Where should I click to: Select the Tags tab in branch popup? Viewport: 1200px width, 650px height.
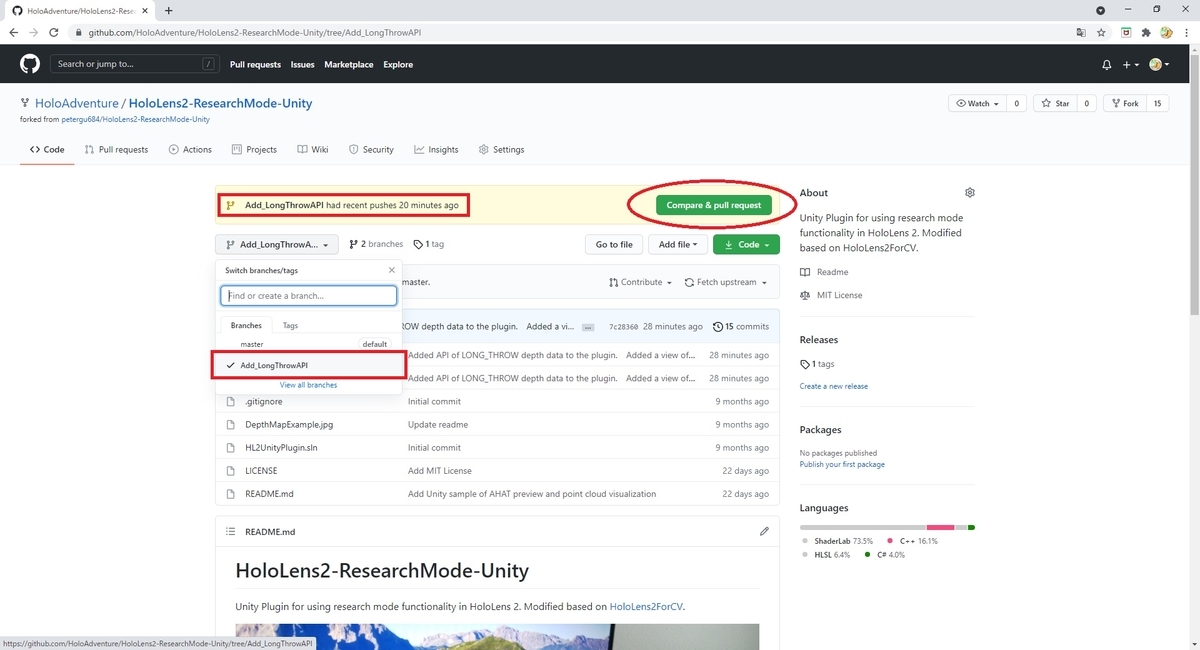pyautogui.click(x=290, y=325)
